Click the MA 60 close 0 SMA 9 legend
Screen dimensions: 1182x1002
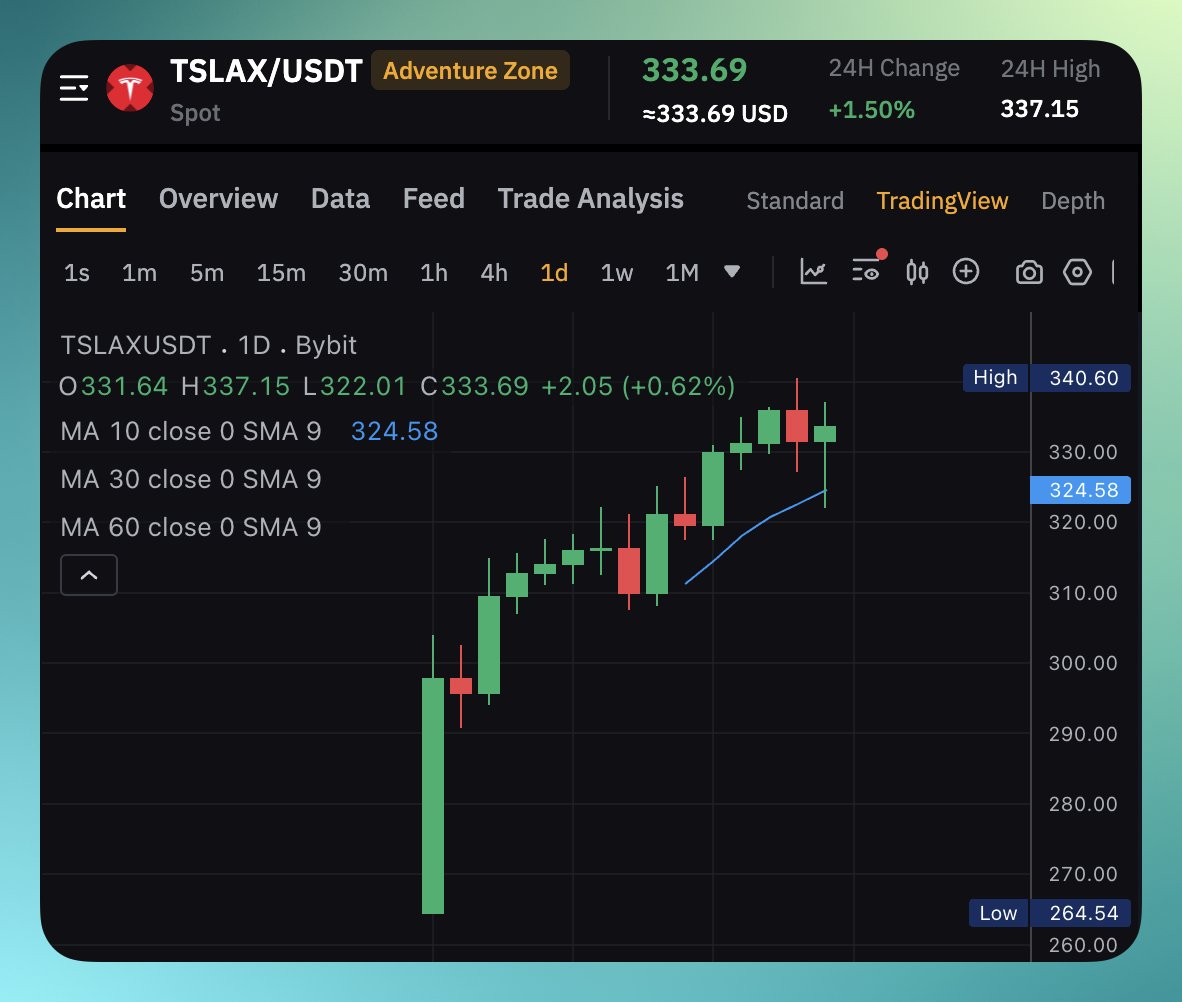[191, 527]
